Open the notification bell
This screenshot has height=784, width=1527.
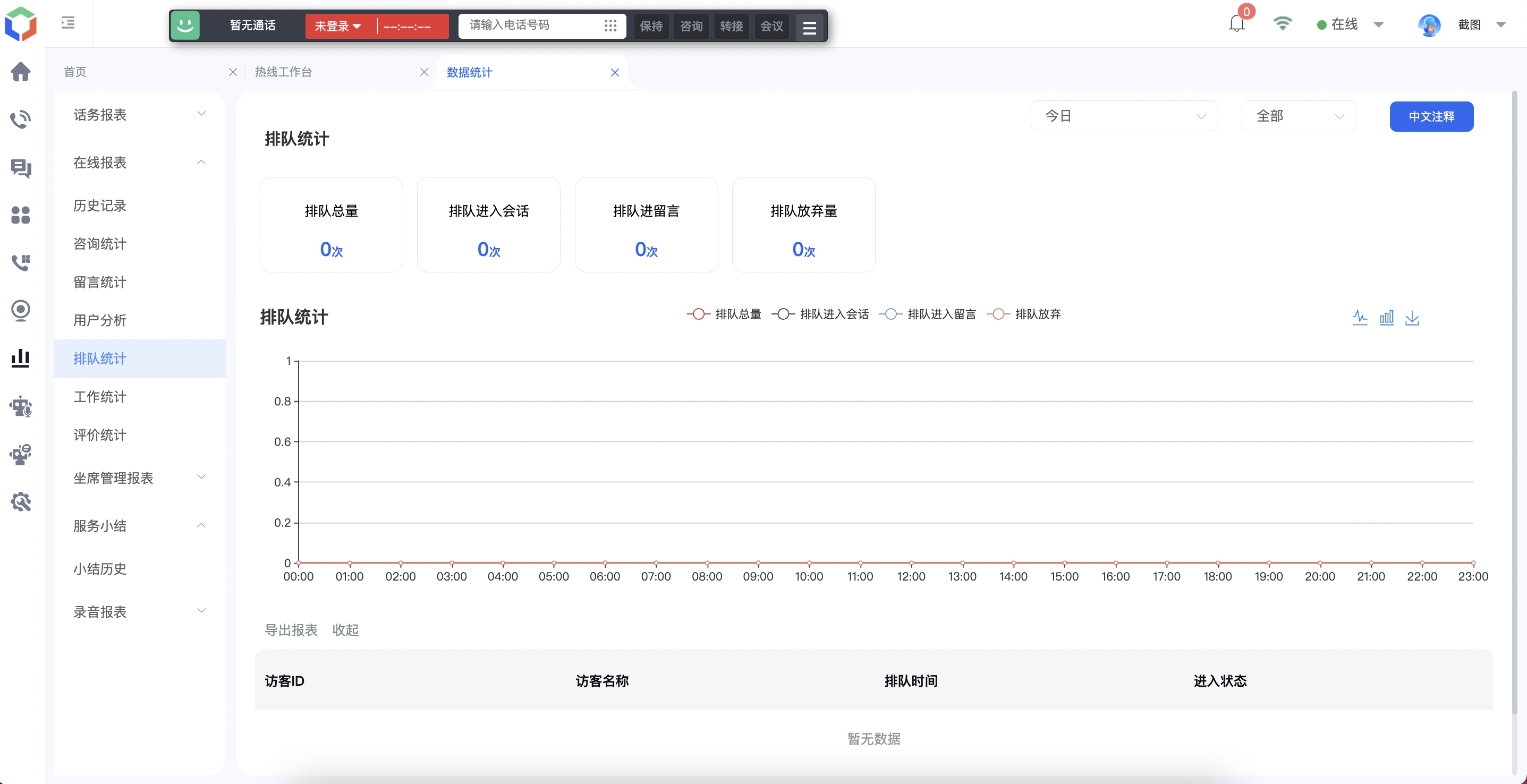click(1237, 24)
